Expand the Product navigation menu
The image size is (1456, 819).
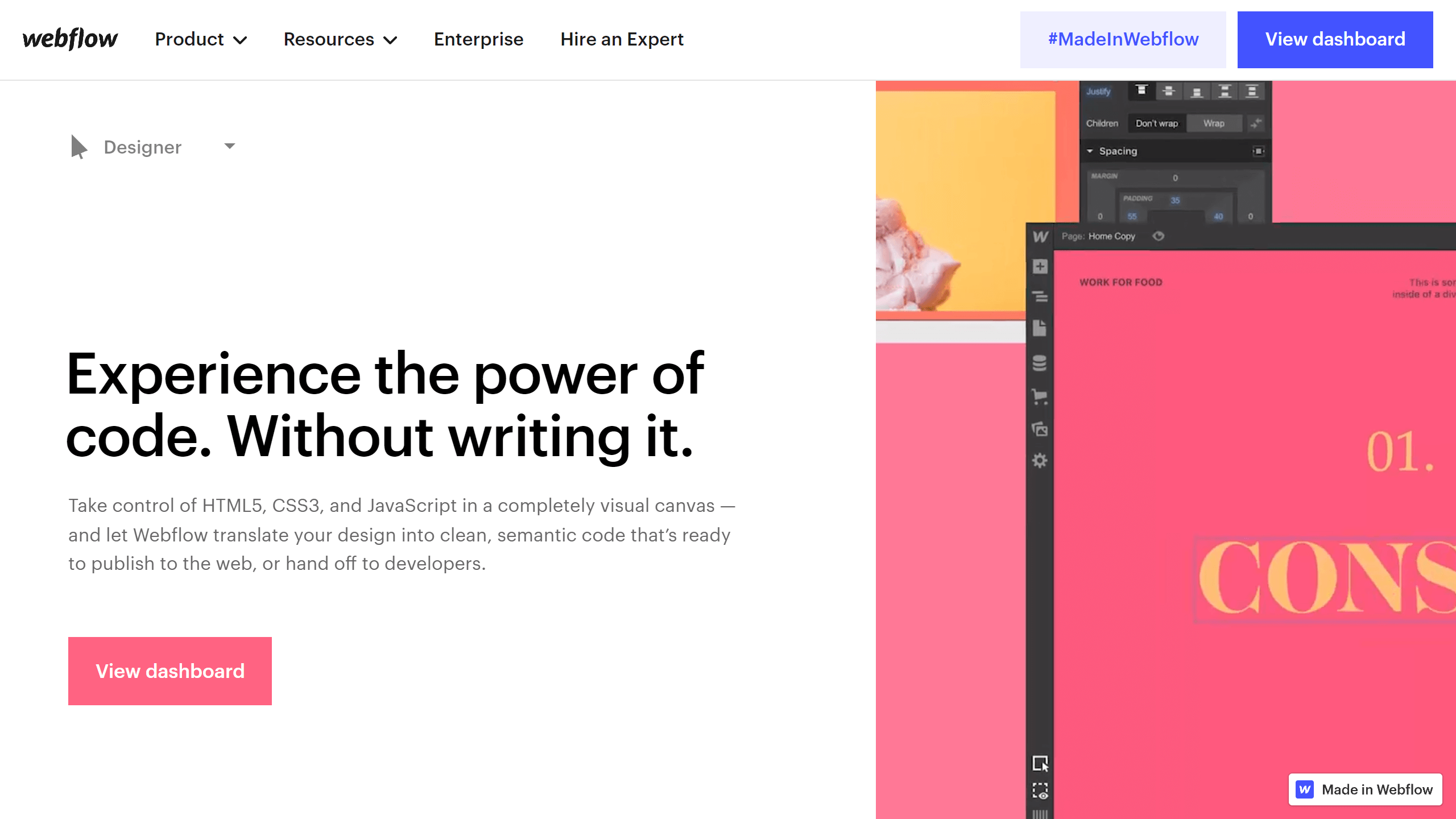tap(200, 39)
